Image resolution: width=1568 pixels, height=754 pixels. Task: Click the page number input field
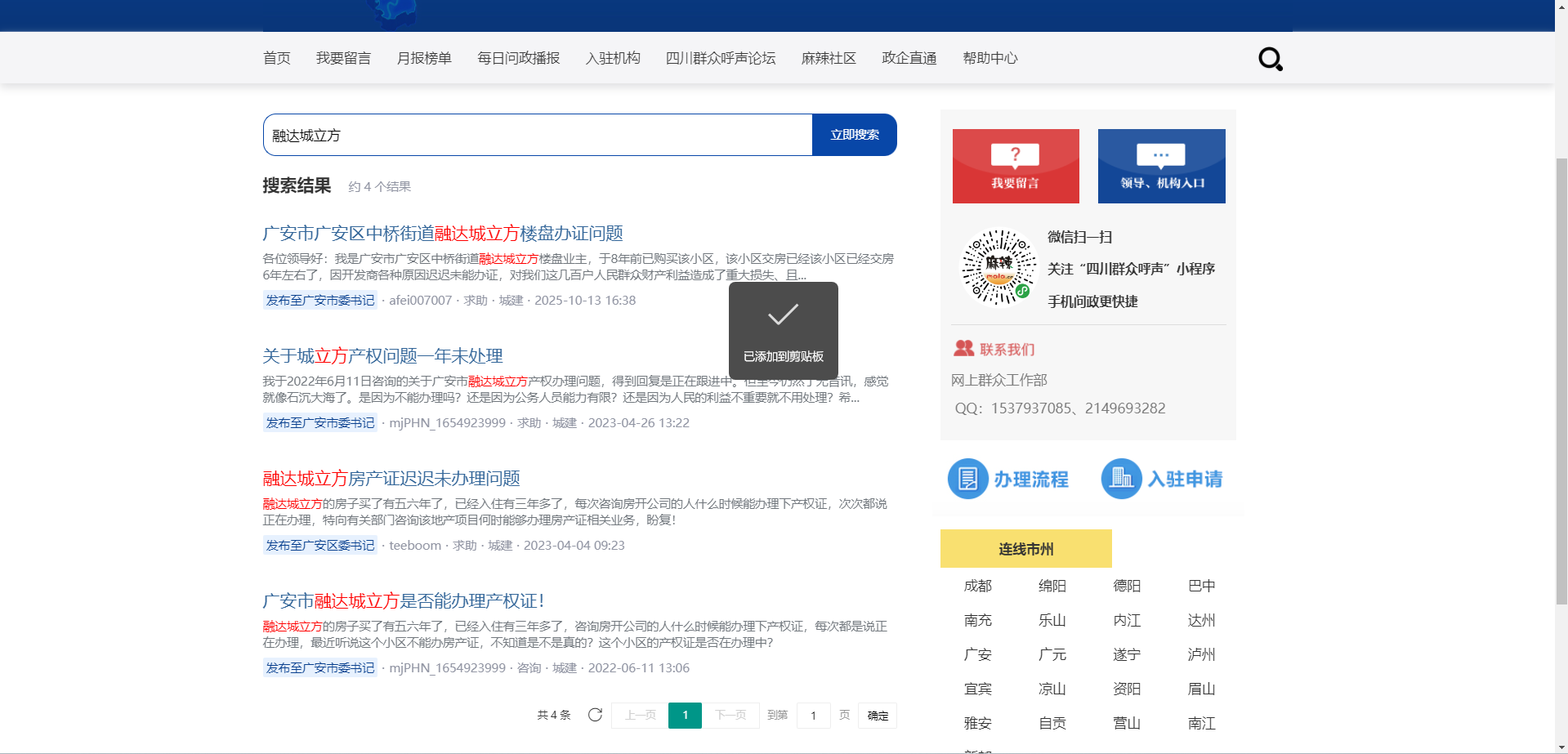pos(813,716)
